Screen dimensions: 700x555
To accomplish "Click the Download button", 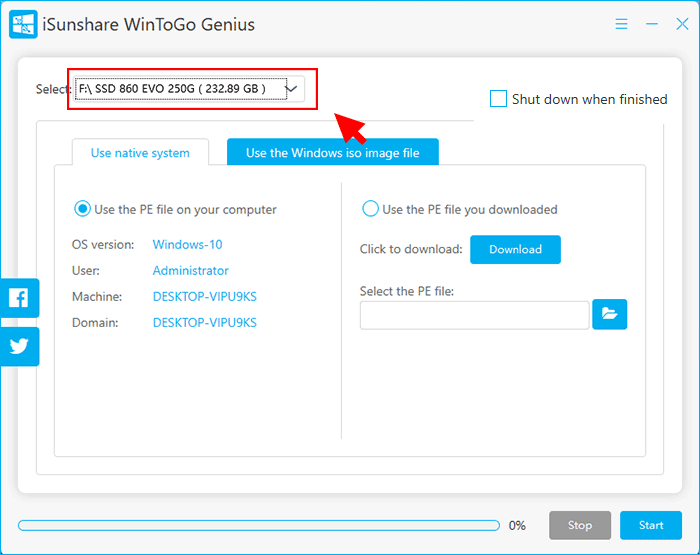I will [515, 249].
